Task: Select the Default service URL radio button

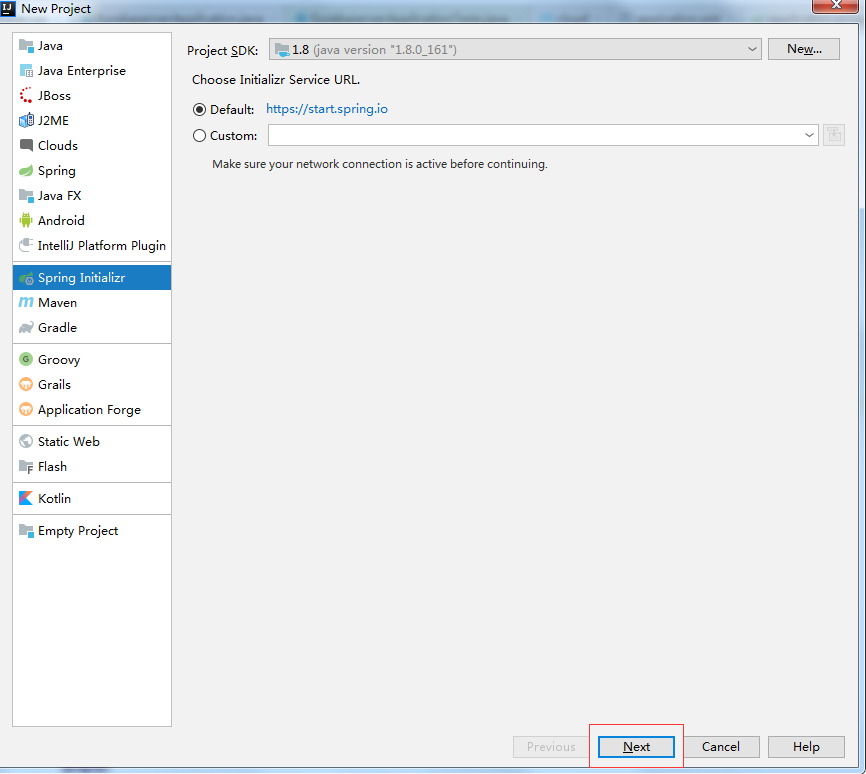Action: 199,109
